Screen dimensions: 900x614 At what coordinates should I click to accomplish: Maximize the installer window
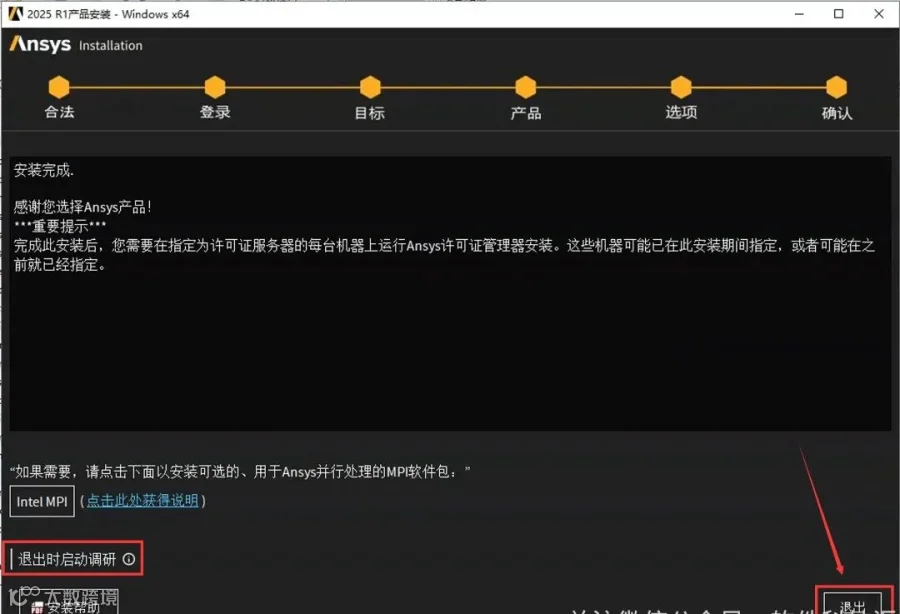click(839, 14)
